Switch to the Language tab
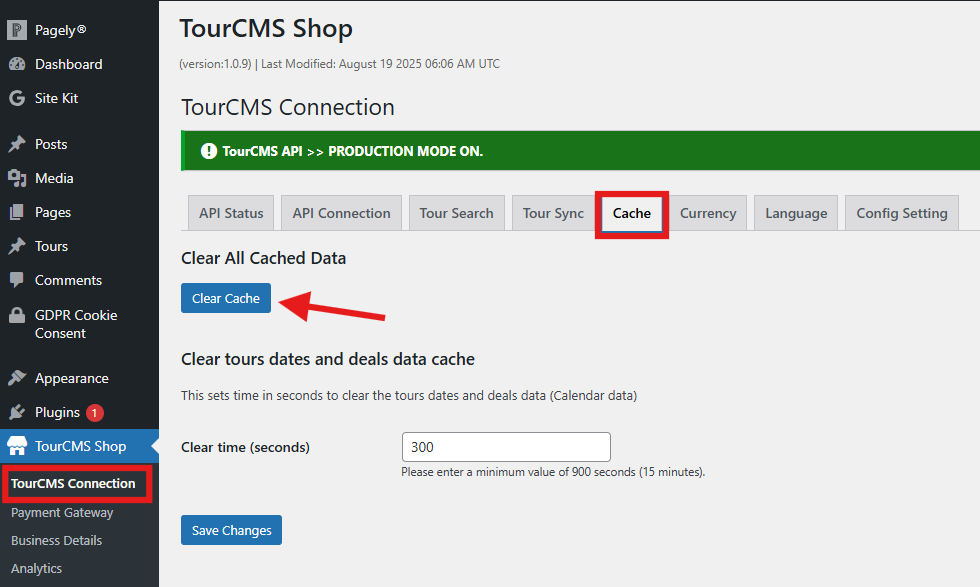The image size is (980, 587). click(796, 213)
